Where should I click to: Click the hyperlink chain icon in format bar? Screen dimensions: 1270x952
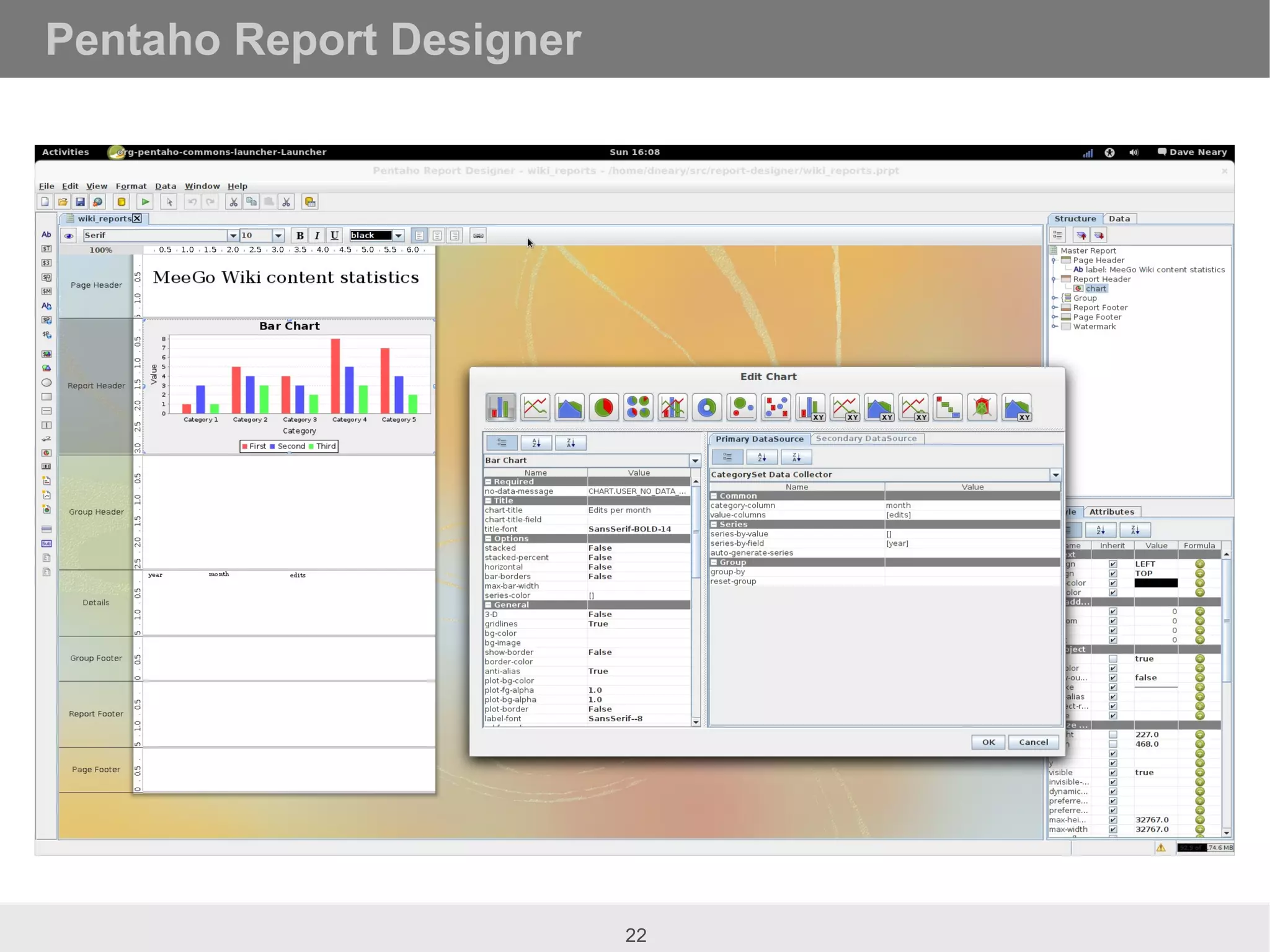point(478,235)
